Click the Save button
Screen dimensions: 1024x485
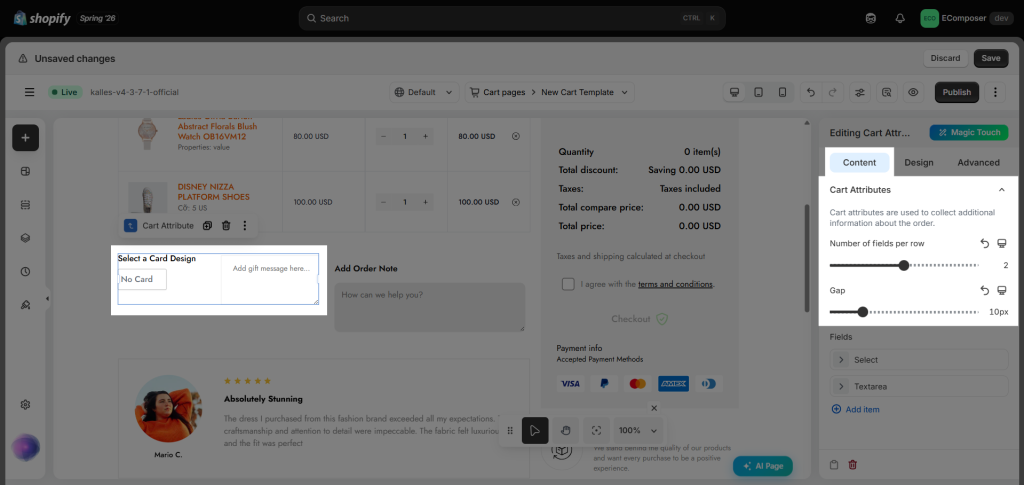tap(991, 58)
